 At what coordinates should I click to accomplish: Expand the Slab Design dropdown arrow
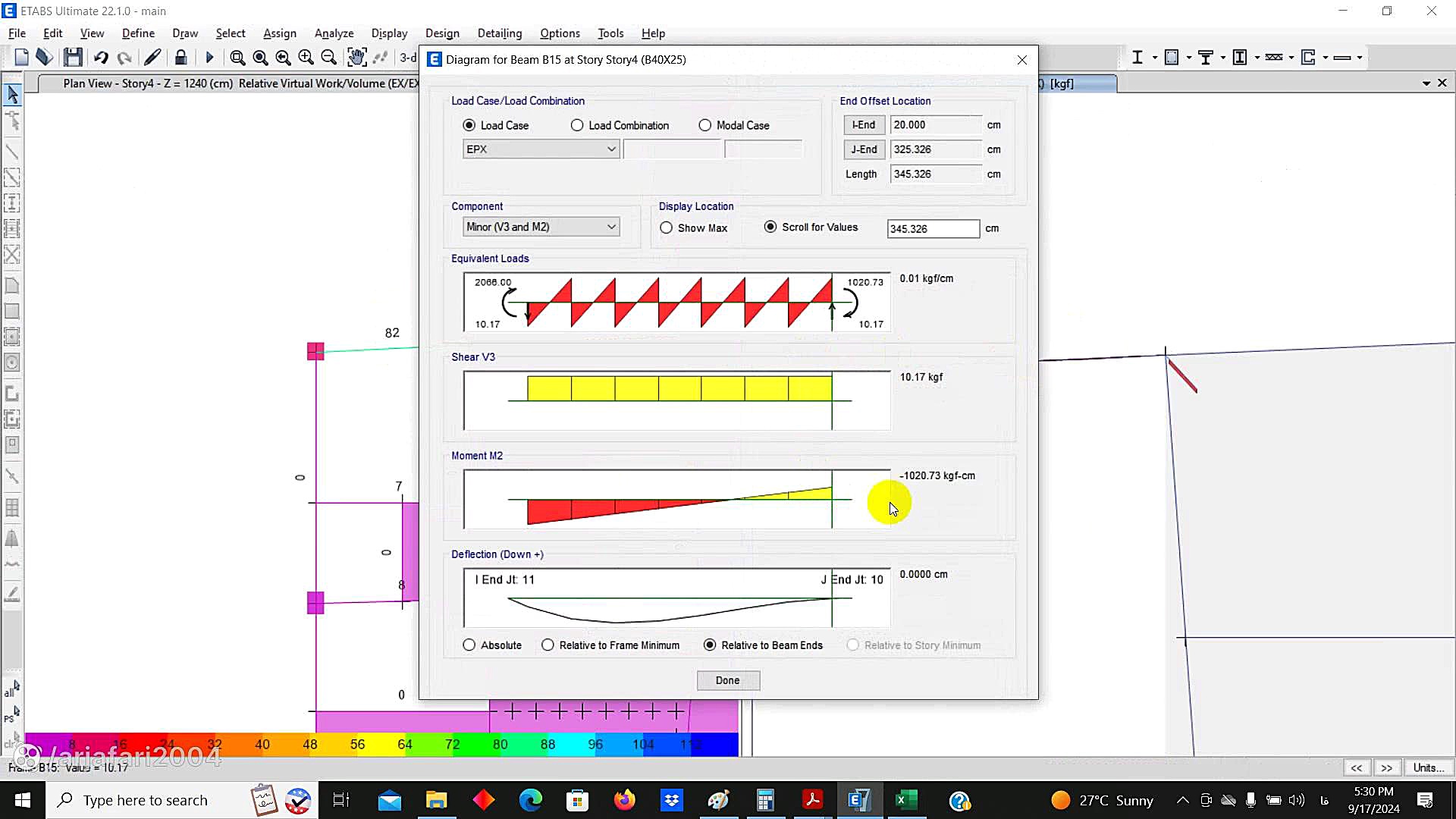pos(1360,58)
